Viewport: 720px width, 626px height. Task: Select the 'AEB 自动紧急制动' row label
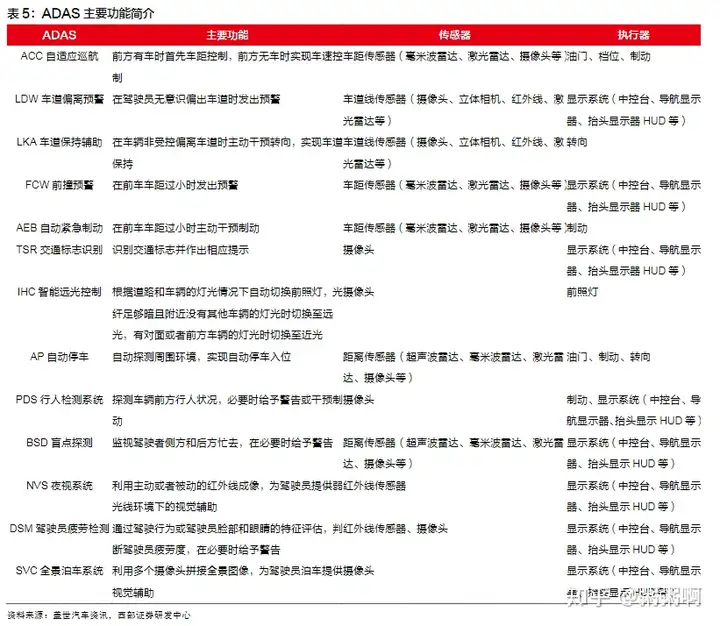(x=59, y=228)
